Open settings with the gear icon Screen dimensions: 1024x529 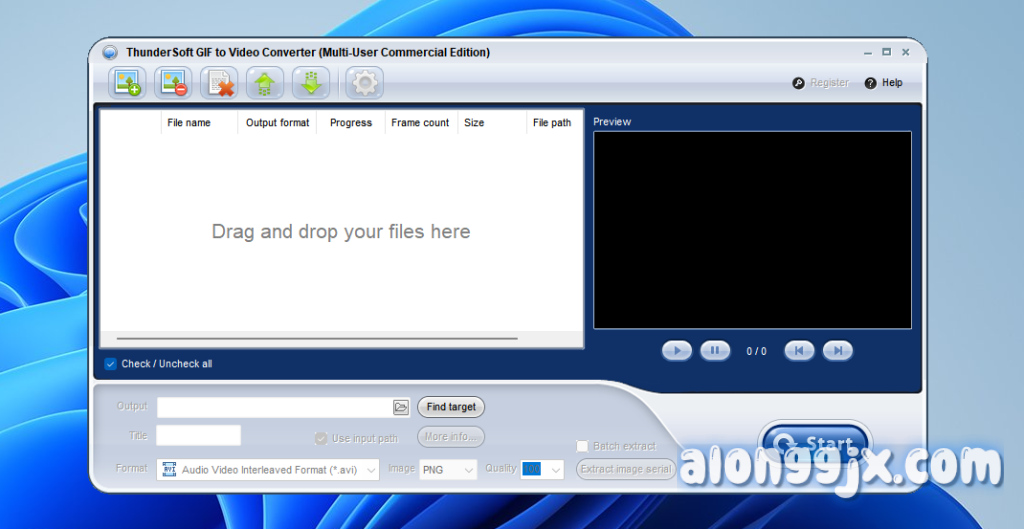[364, 83]
